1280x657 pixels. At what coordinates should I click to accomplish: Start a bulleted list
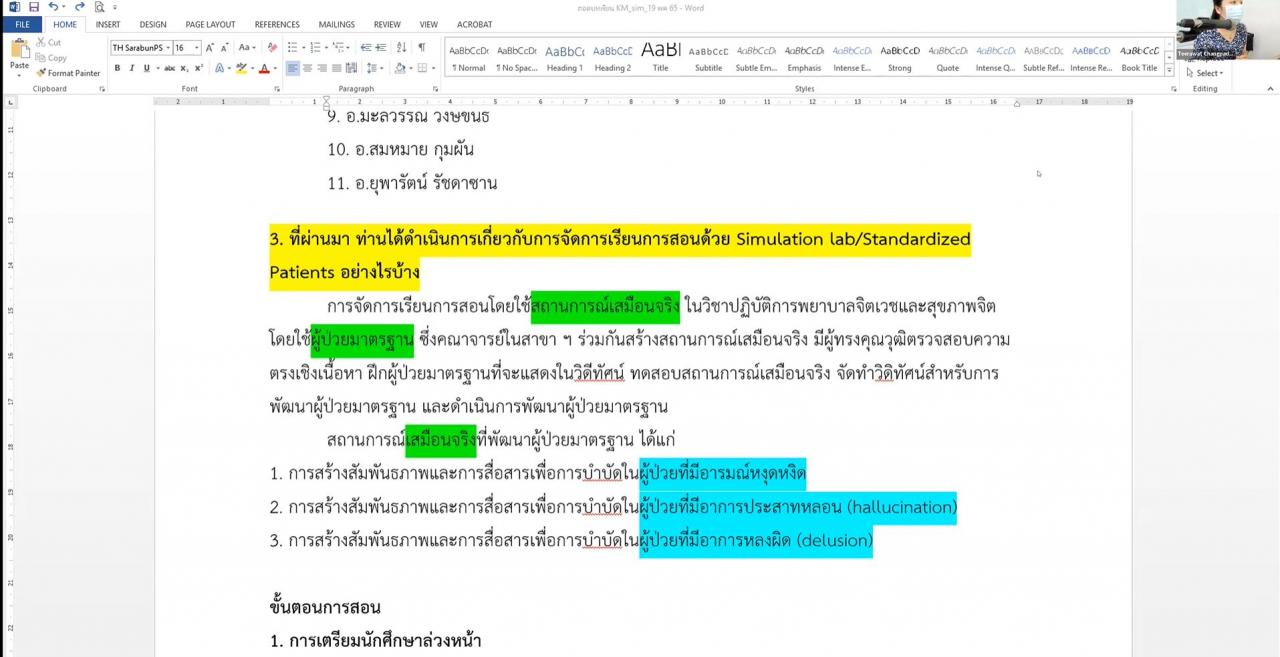coord(292,48)
